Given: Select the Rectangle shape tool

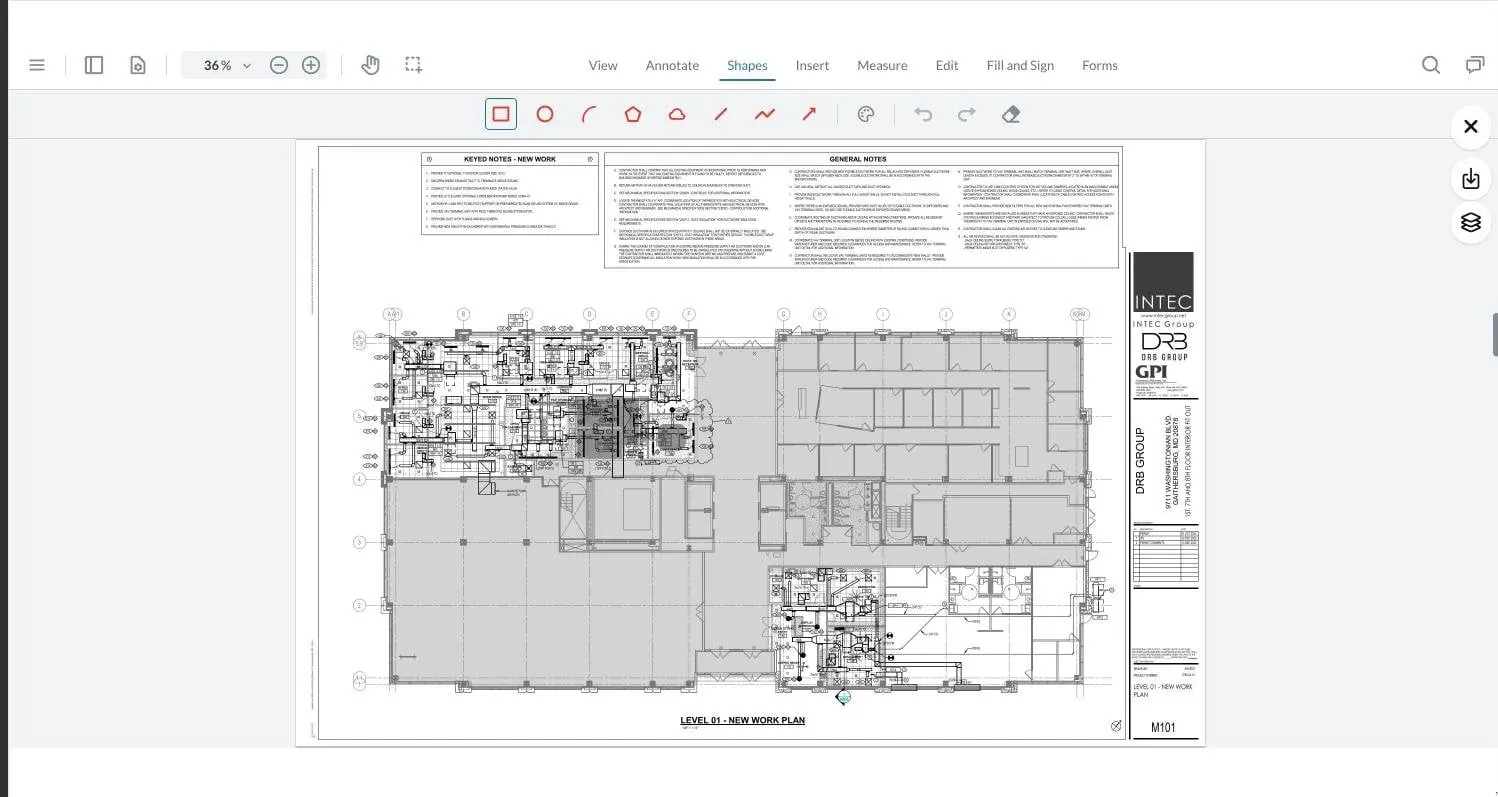Looking at the screenshot, I should pos(501,114).
